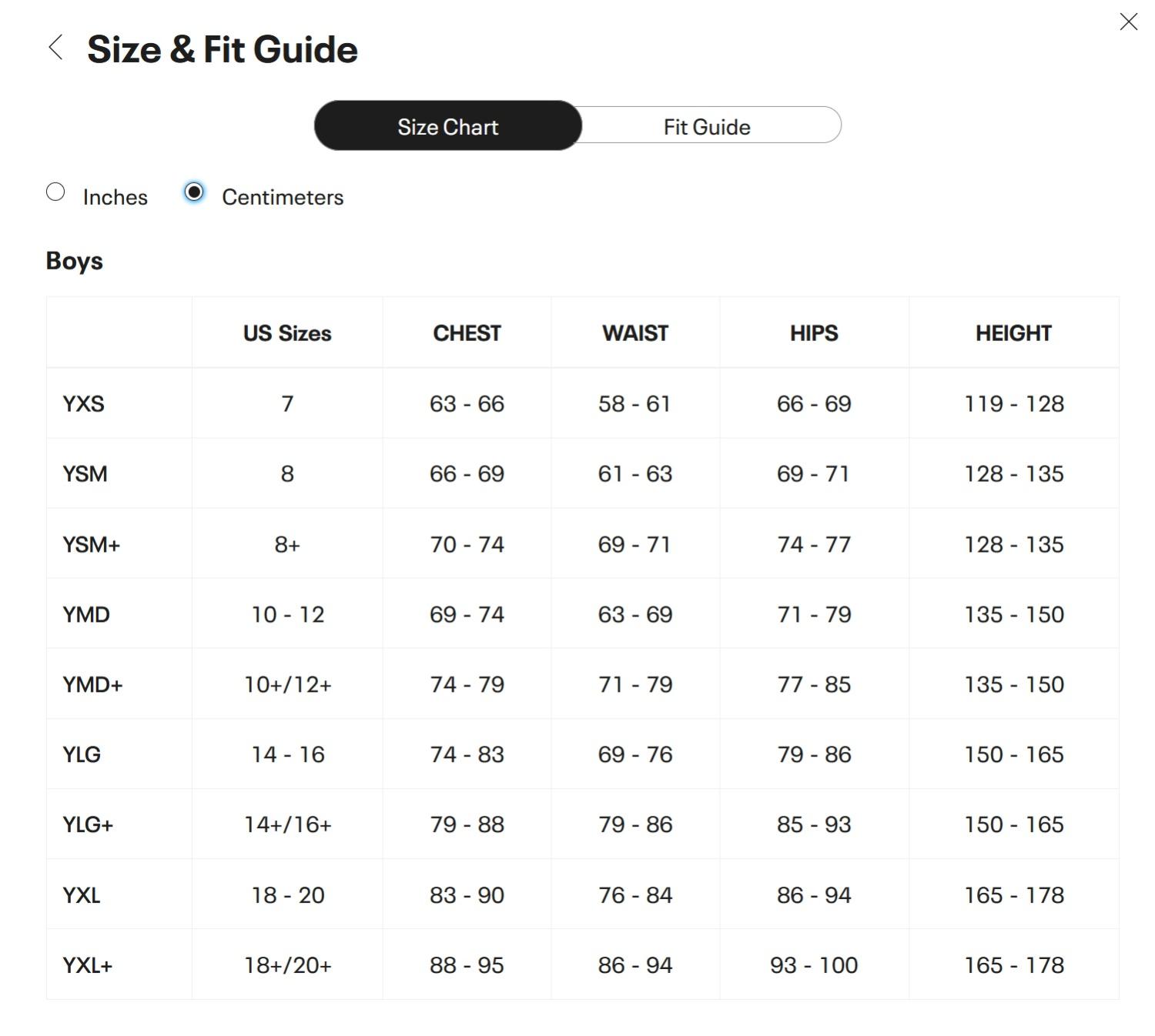The height and width of the screenshot is (1036, 1155).
Task: Select the Inches radio button
Action: point(55,192)
